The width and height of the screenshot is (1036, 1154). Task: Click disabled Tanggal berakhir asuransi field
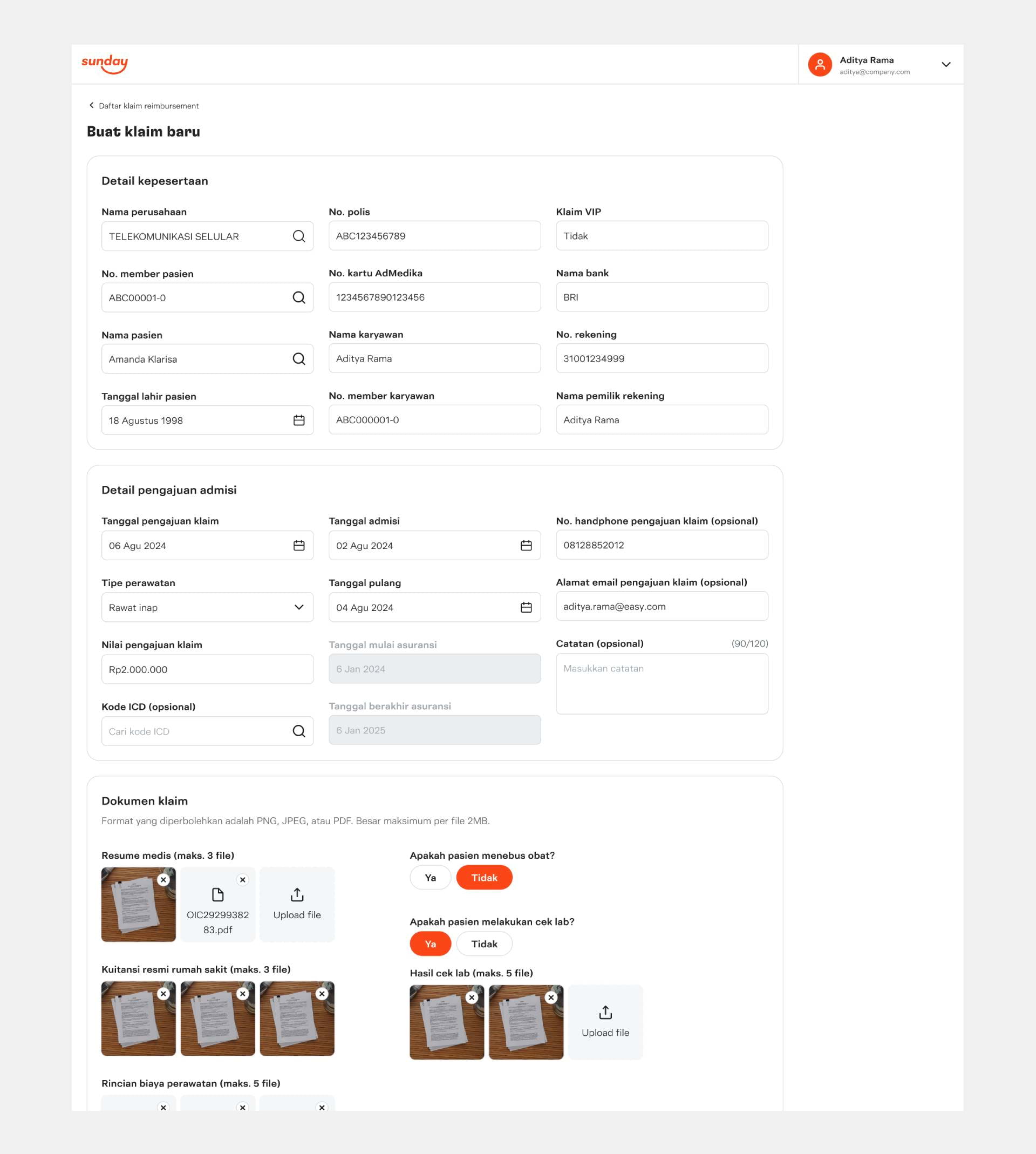tap(434, 730)
